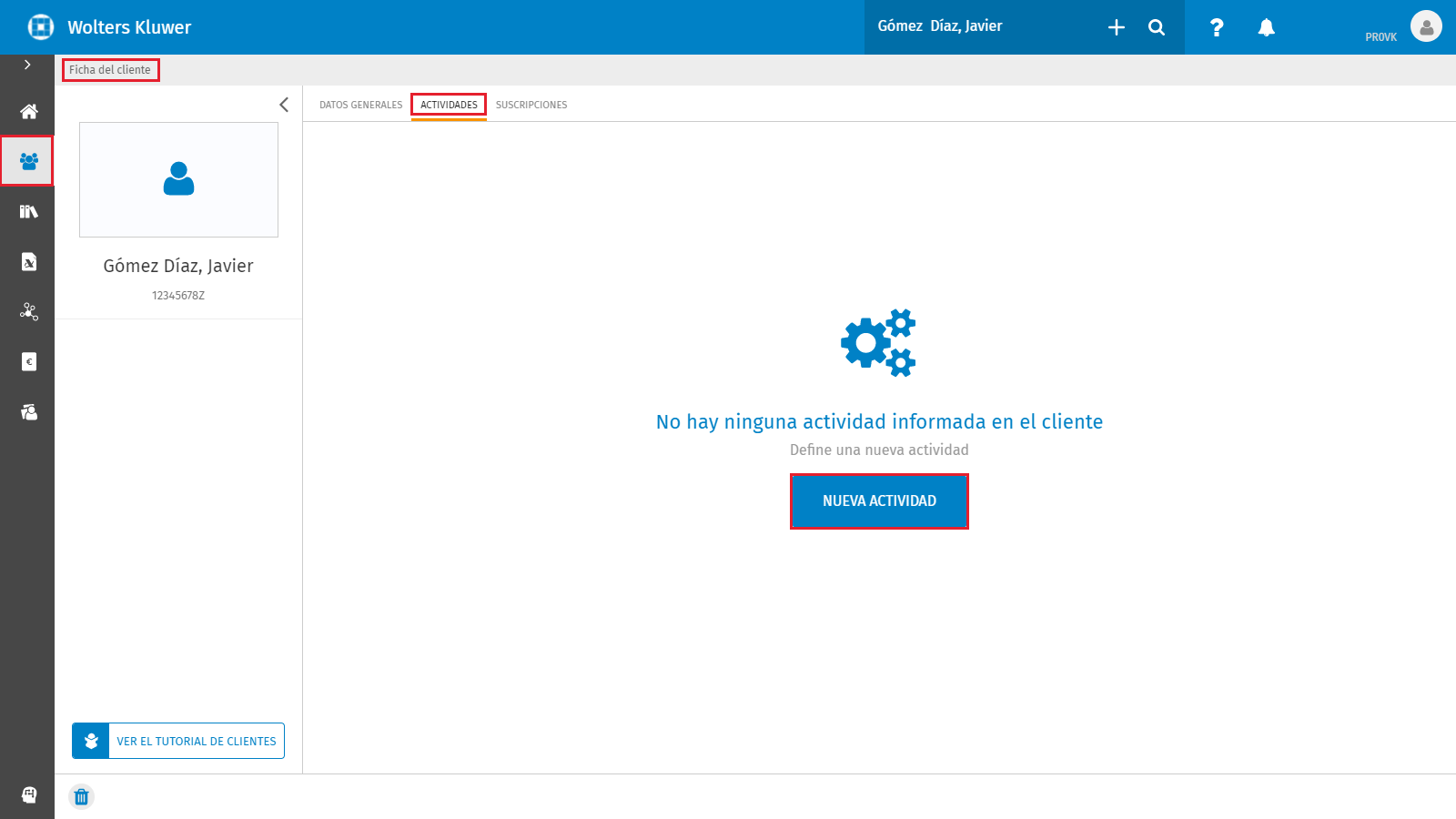
Task: Open the euro invoice sidebar icon
Action: pyautogui.click(x=28, y=362)
